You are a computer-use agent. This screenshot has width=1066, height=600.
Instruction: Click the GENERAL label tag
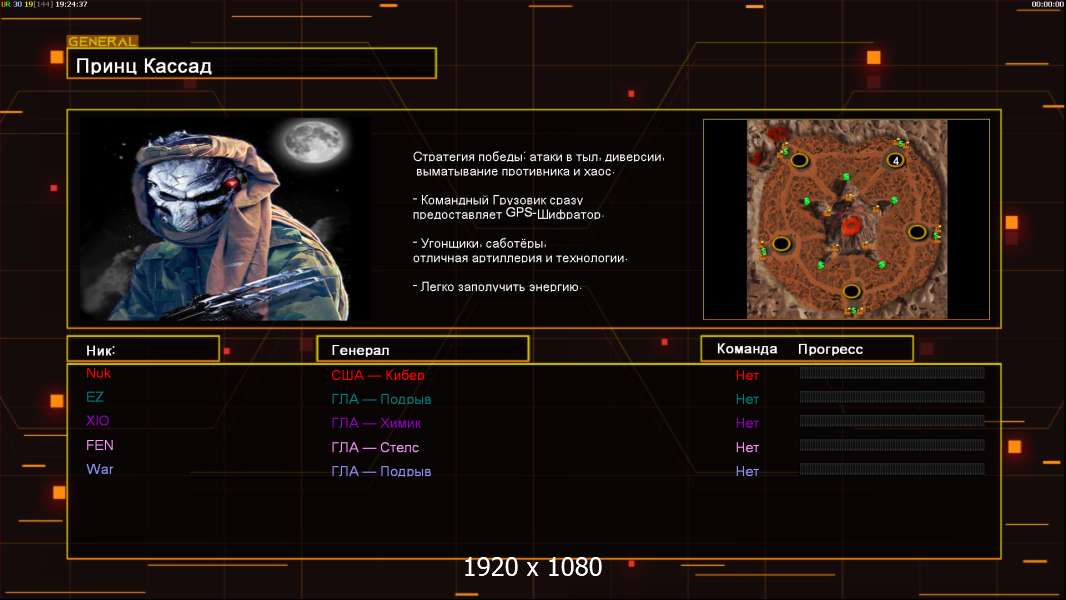click(103, 41)
